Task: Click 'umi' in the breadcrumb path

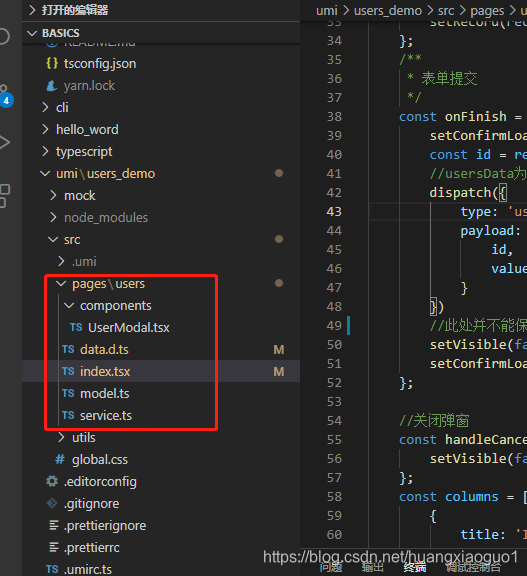Action: pyautogui.click(x=326, y=11)
